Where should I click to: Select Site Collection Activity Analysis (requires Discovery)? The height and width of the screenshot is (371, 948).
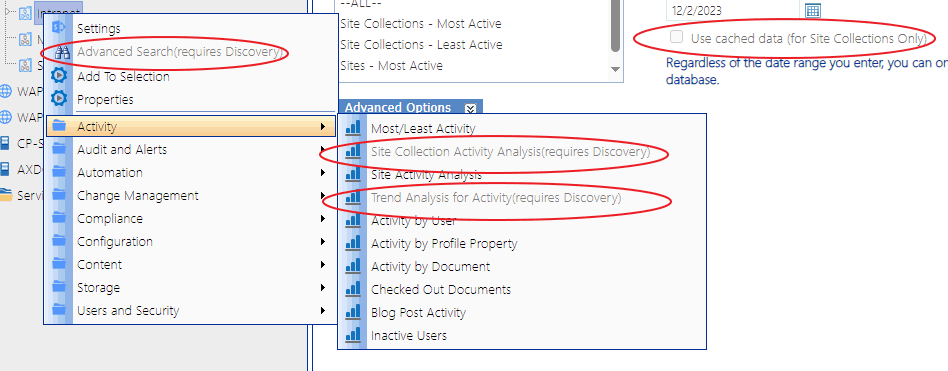pos(511,152)
